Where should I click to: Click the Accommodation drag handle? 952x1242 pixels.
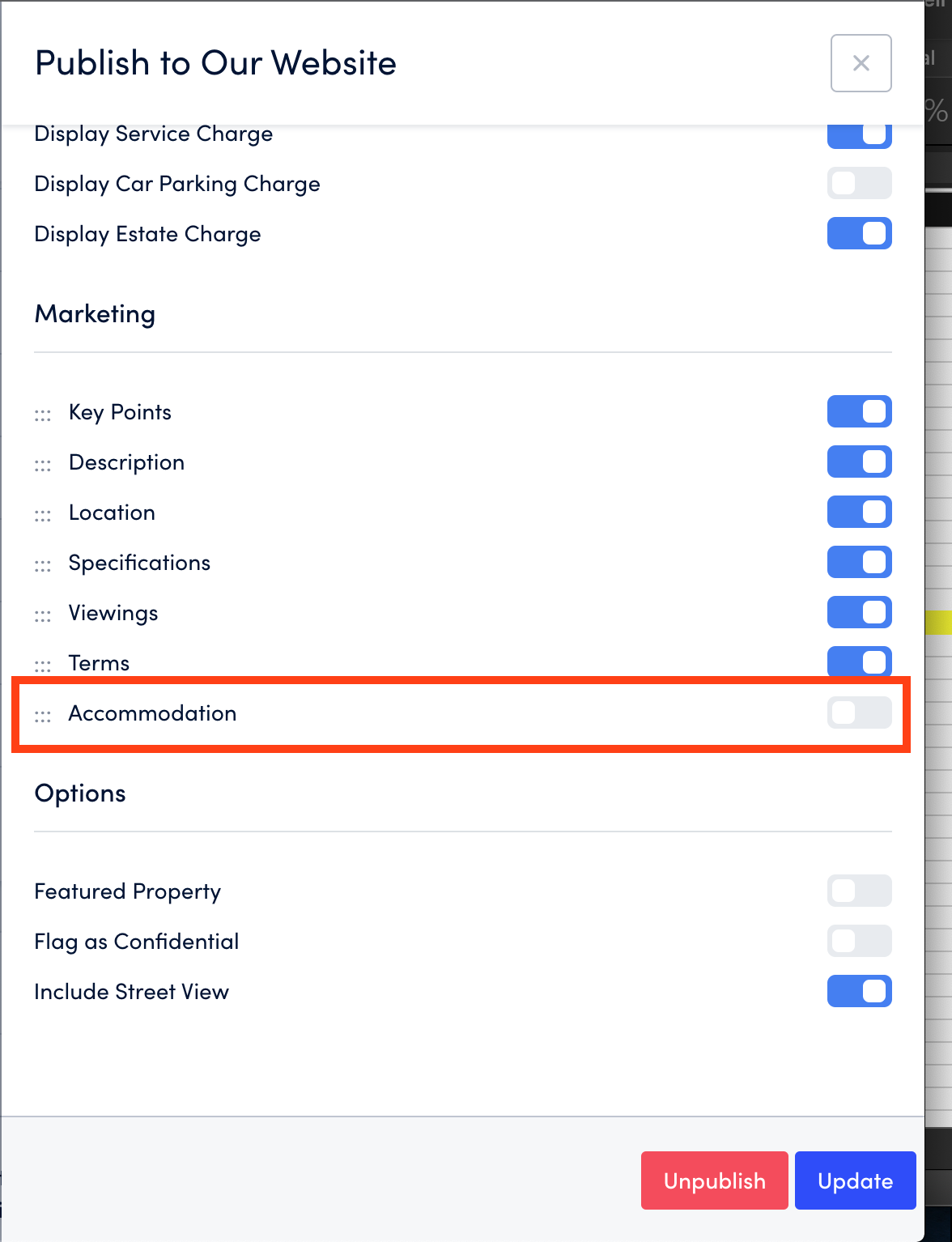click(43, 717)
